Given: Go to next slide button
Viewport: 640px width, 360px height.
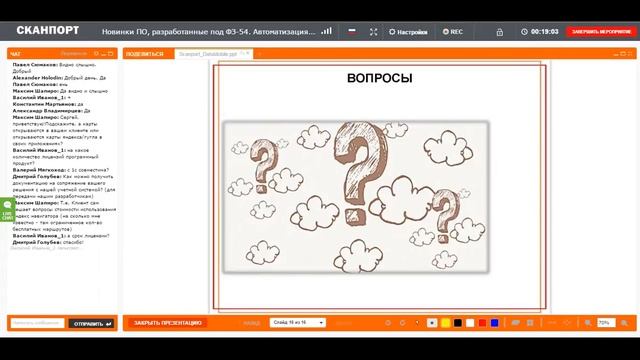Looking at the screenshot, I should pos(343,323).
